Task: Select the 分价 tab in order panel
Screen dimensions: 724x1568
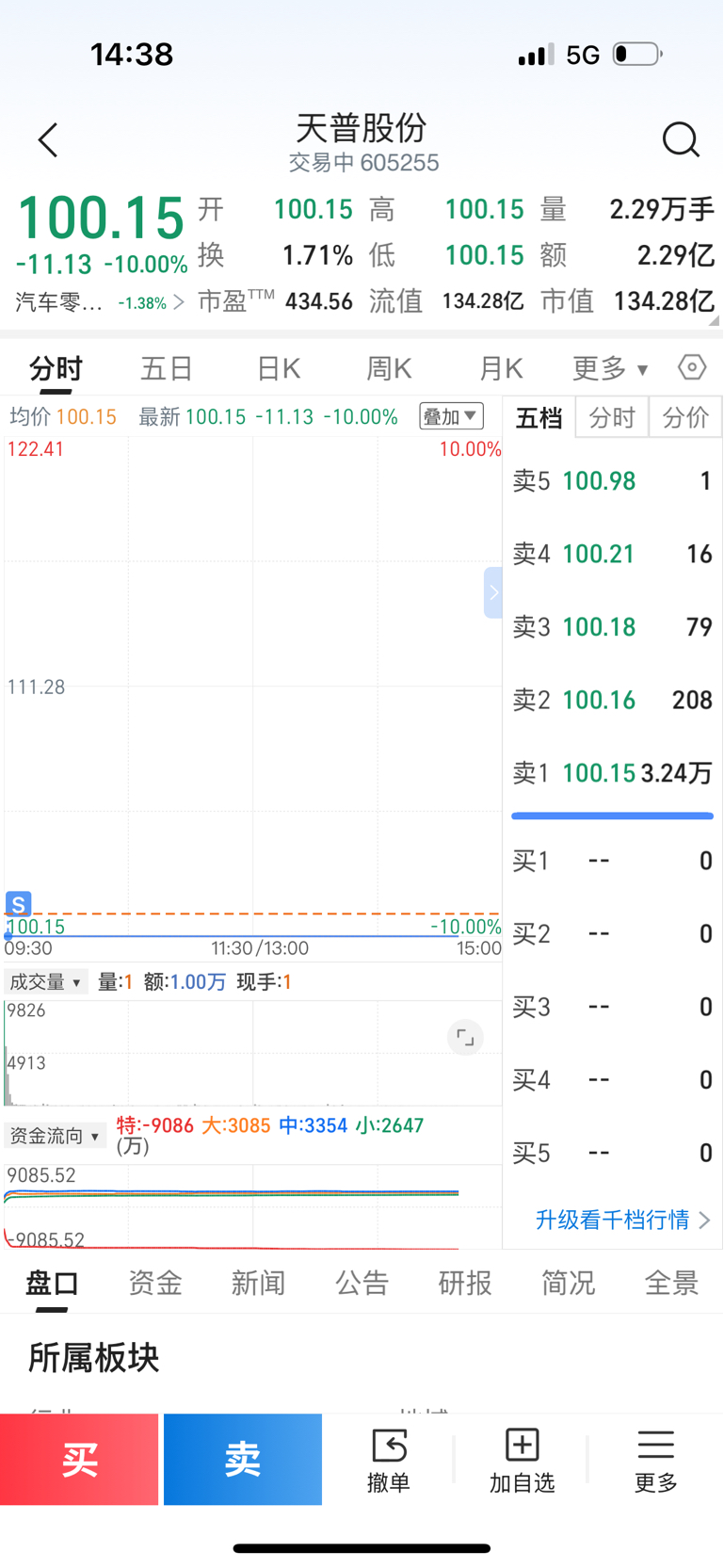Action: [x=685, y=417]
